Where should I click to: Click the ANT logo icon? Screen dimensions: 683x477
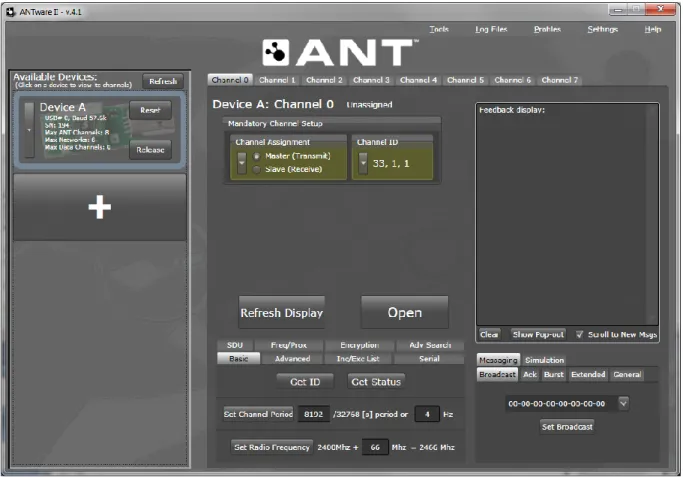pos(275,52)
